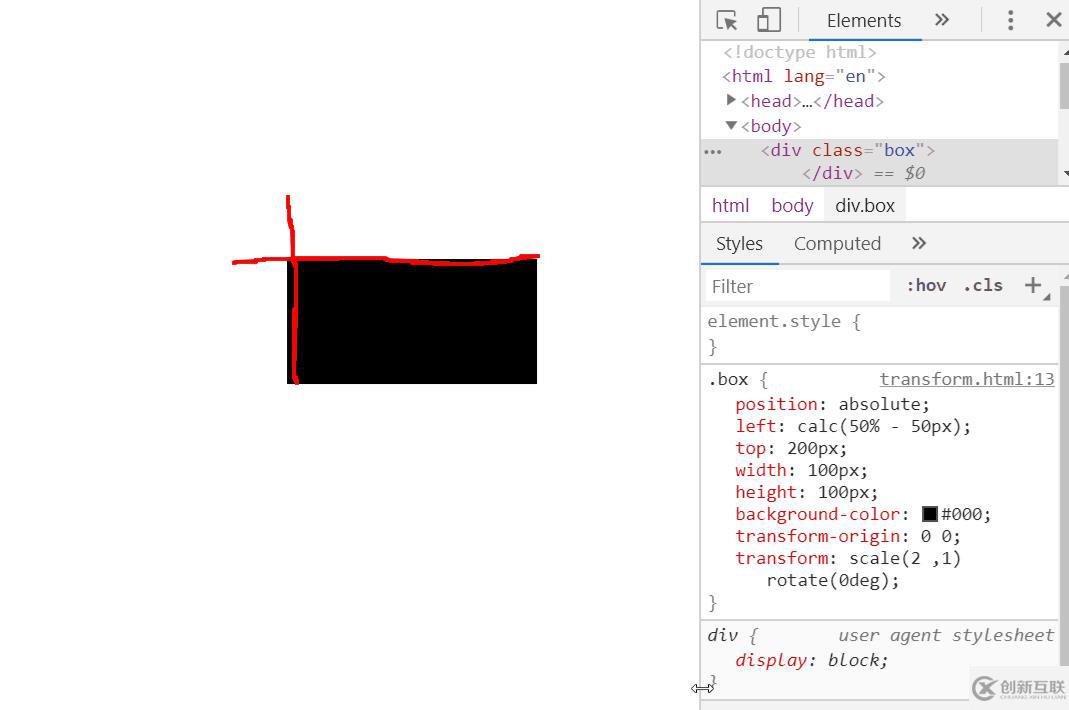Screen dimensions: 1069x710
Task: Activate the :hov pseudo-class panel
Action: click(925, 285)
